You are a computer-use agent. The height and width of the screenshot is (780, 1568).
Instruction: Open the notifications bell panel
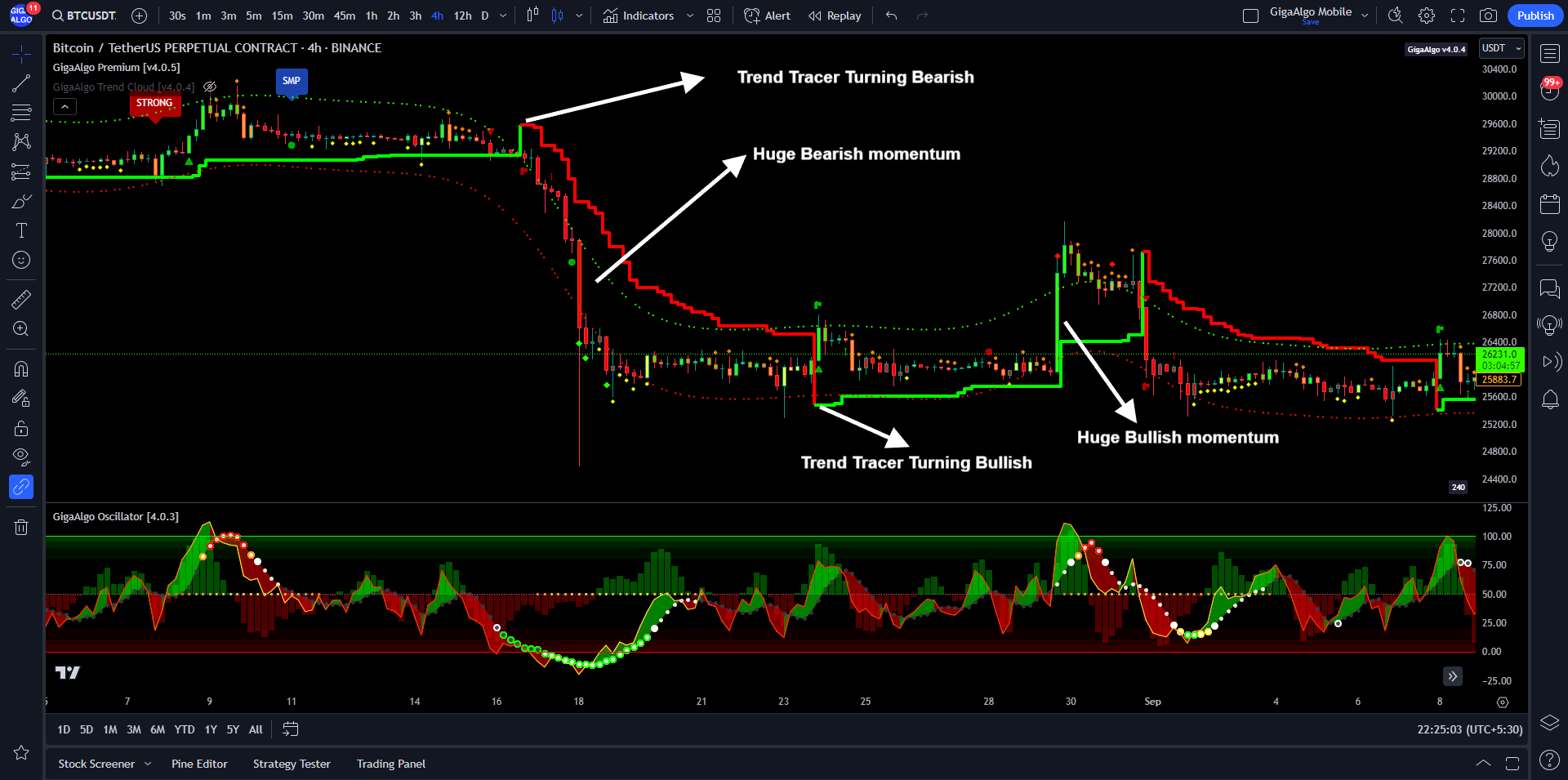(1549, 399)
